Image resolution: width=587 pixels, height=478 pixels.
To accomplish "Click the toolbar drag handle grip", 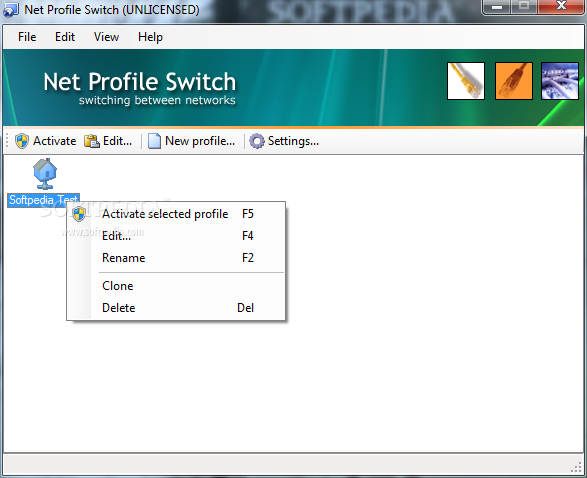I will click(7, 141).
